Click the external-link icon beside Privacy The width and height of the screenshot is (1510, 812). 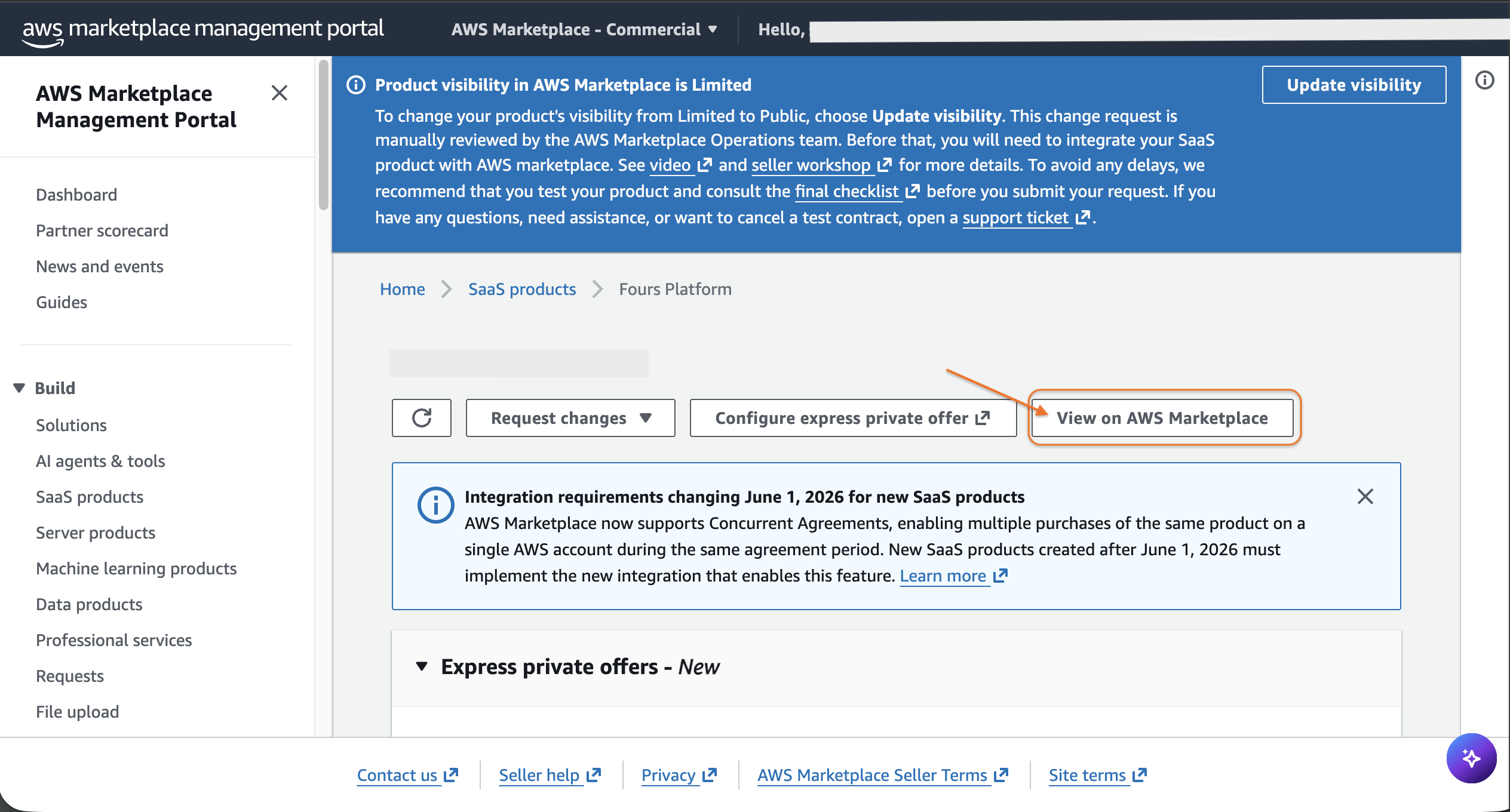[710, 775]
